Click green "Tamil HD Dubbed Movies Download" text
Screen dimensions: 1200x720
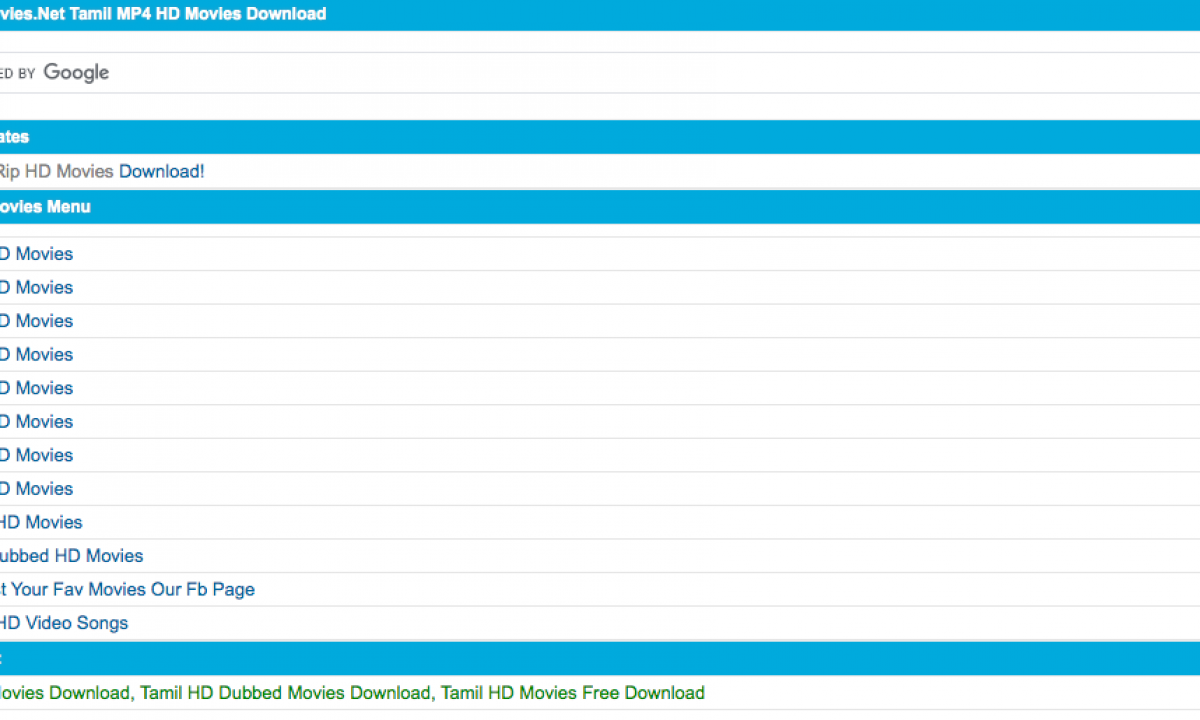tap(285, 692)
